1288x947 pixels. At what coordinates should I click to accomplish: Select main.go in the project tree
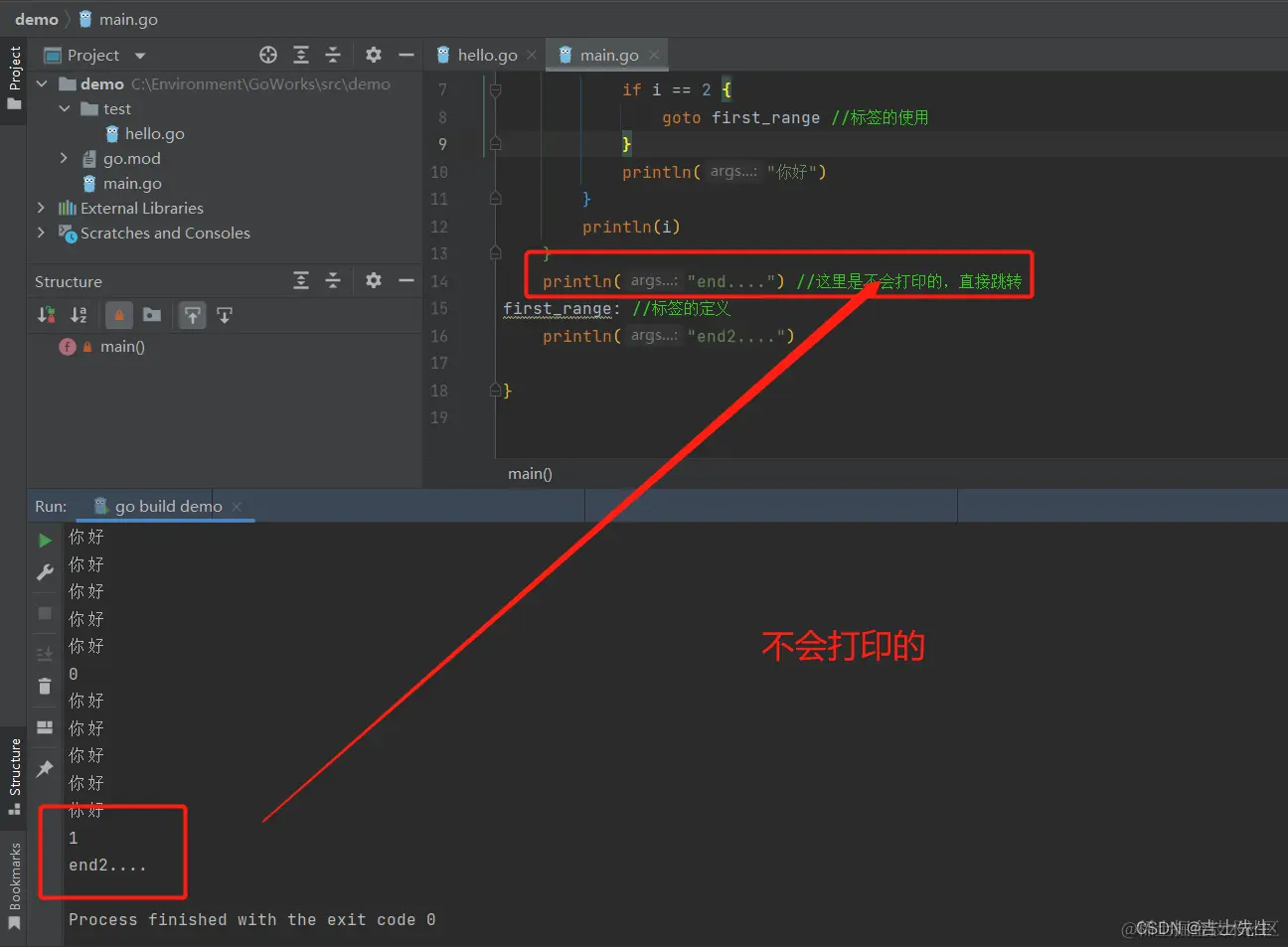[132, 183]
